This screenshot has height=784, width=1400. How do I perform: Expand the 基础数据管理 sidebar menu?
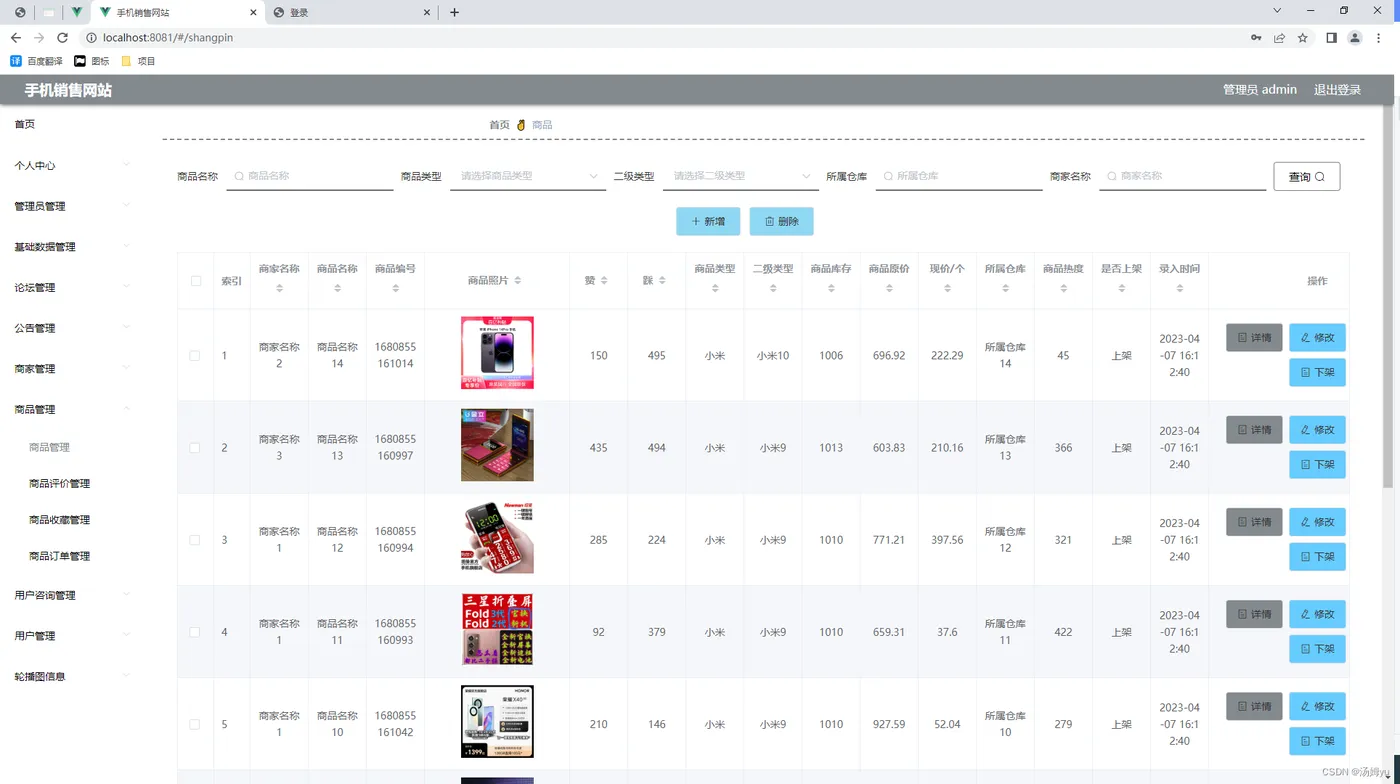pyautogui.click(x=72, y=247)
